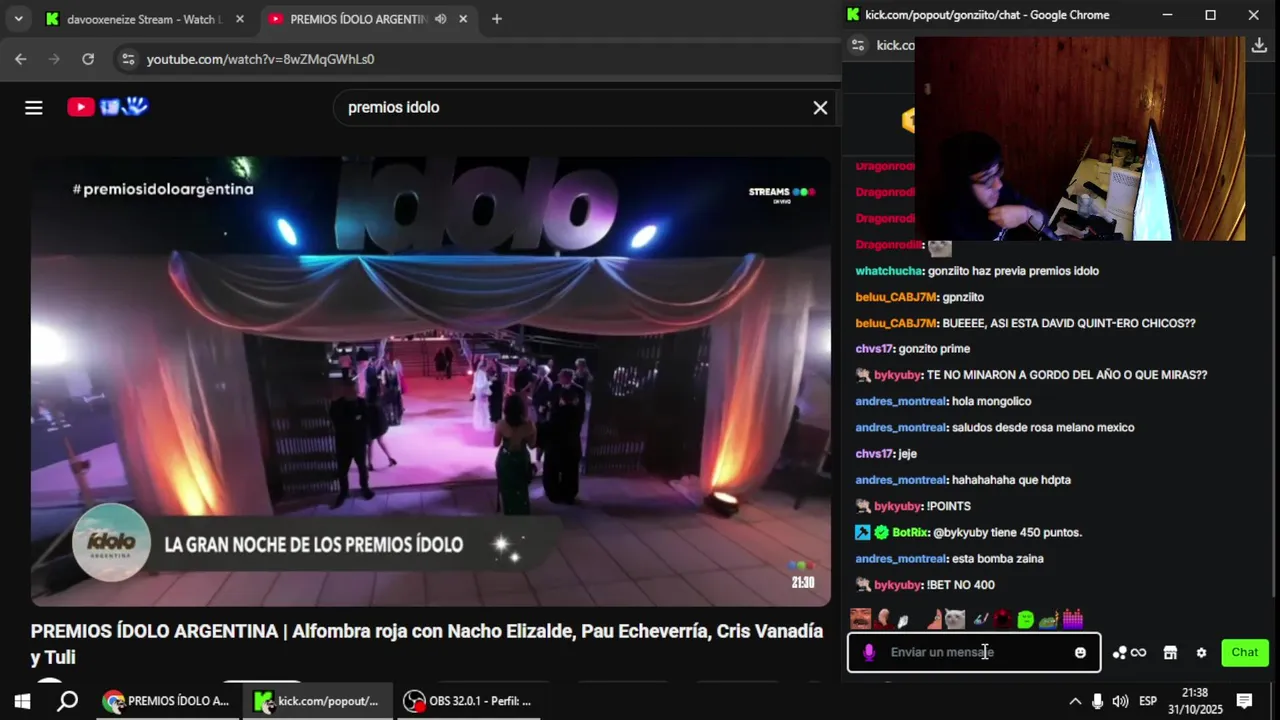Insert the green blob face emote

[1025, 620]
